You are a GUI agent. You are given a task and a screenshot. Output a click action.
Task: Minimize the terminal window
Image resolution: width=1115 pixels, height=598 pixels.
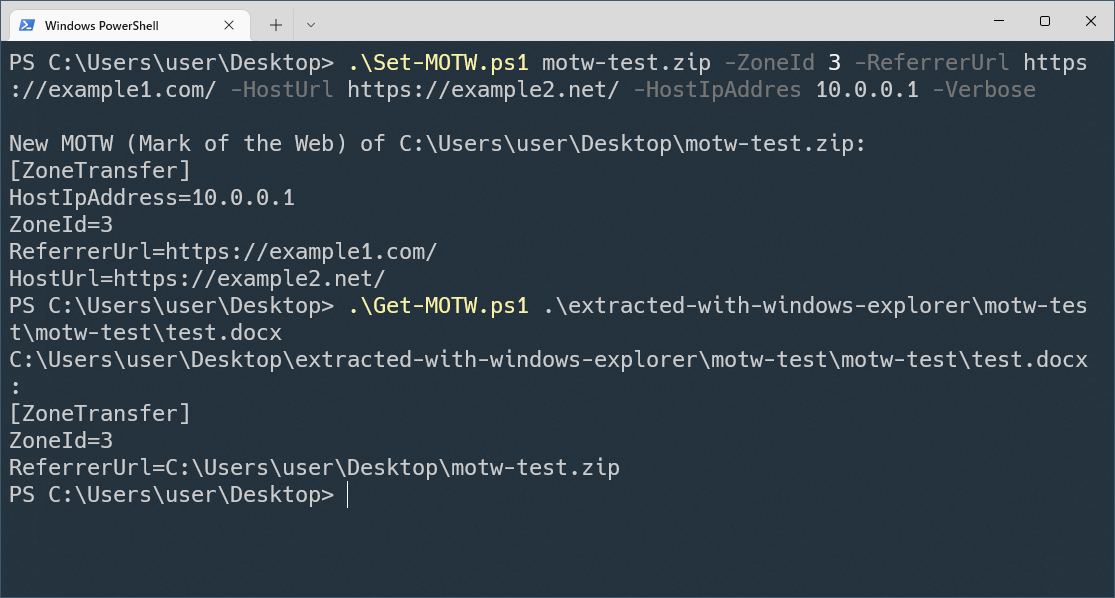pos(998,21)
